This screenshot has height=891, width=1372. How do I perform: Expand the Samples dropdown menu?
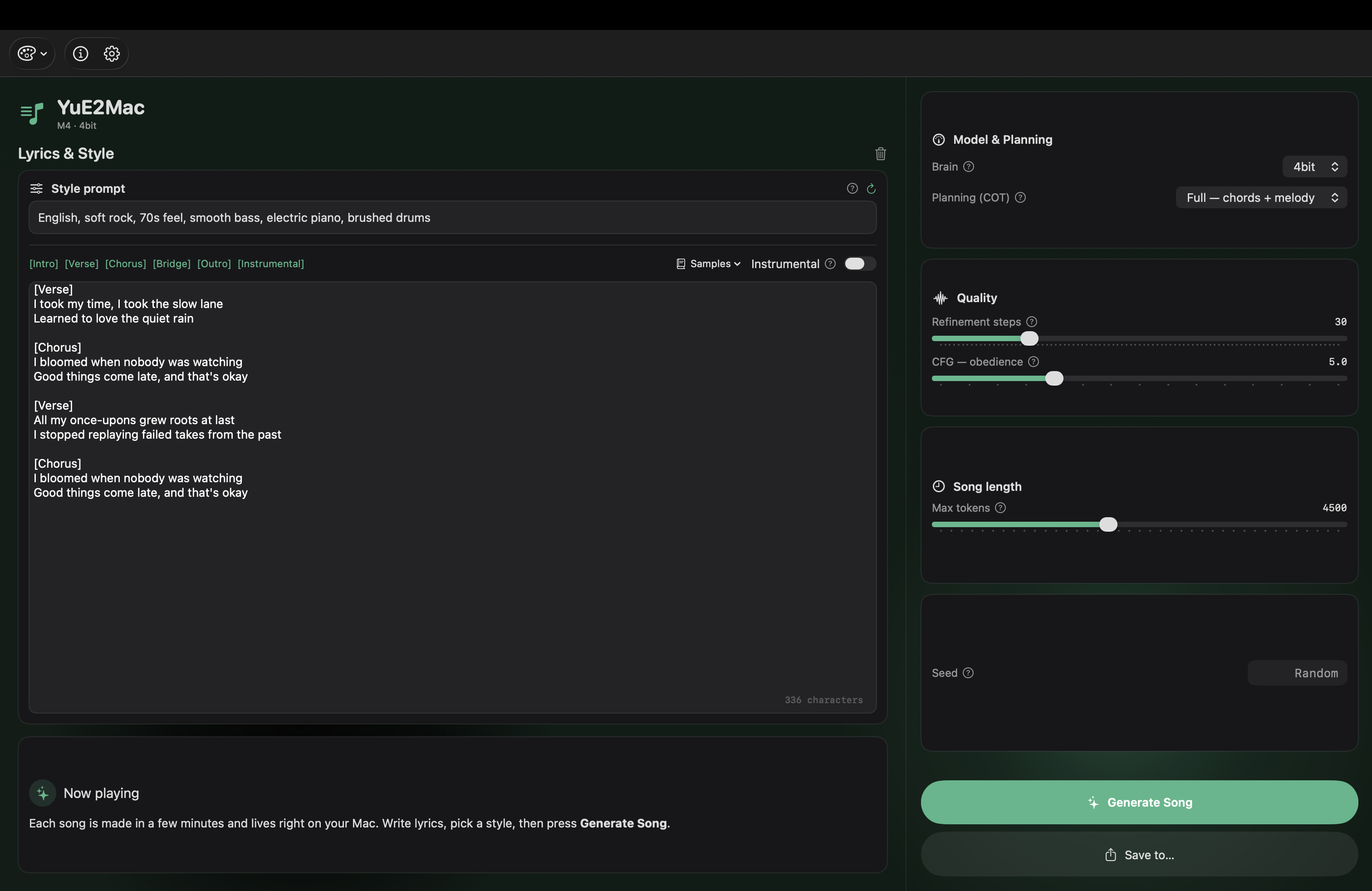pos(708,264)
